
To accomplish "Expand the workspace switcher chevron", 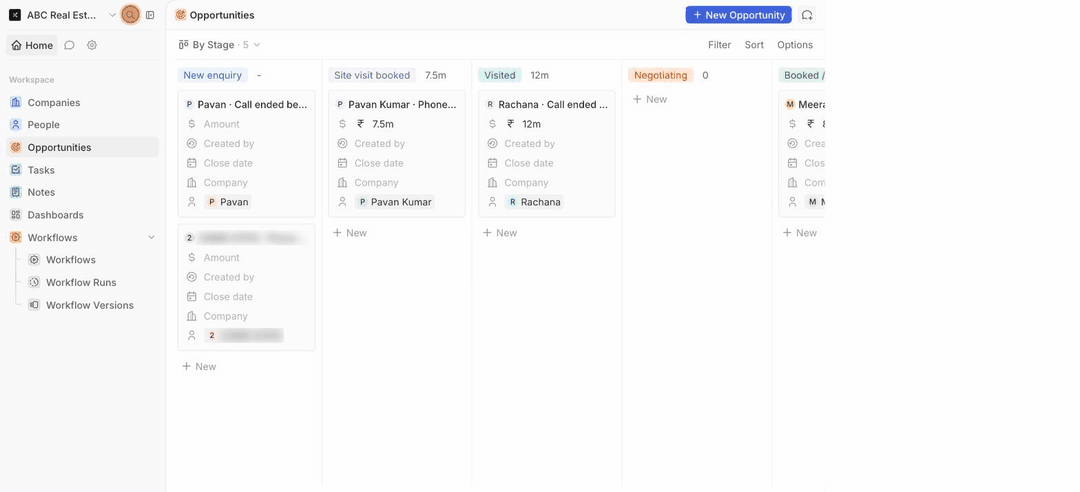I will tap(112, 14).
